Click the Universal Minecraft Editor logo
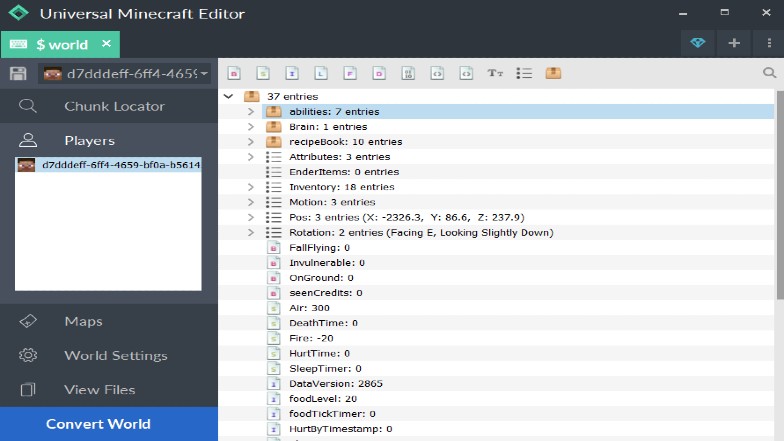This screenshot has height=441, width=784. coord(18,13)
